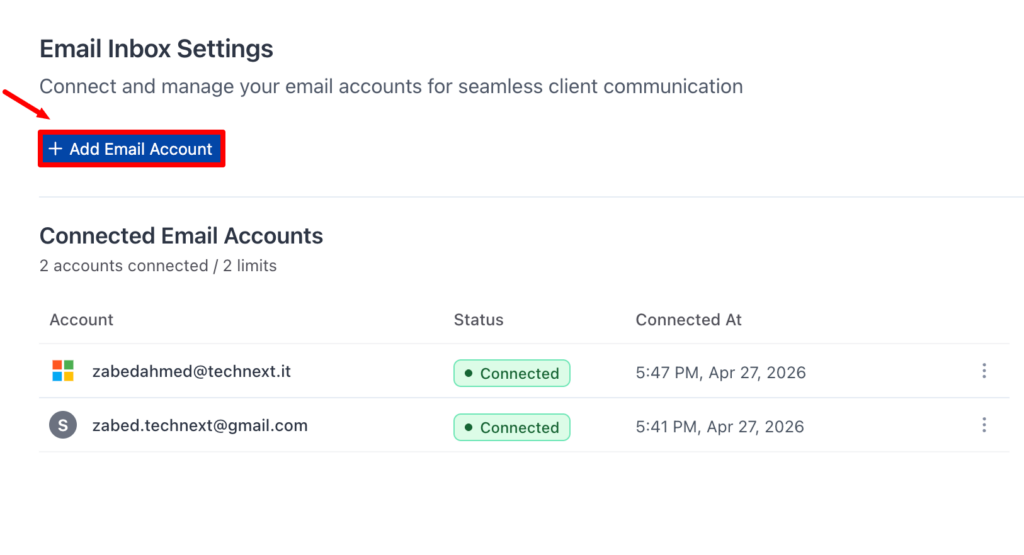Click the Connected Email Accounts heading
Screen dimensions: 1024x555
tap(181, 236)
